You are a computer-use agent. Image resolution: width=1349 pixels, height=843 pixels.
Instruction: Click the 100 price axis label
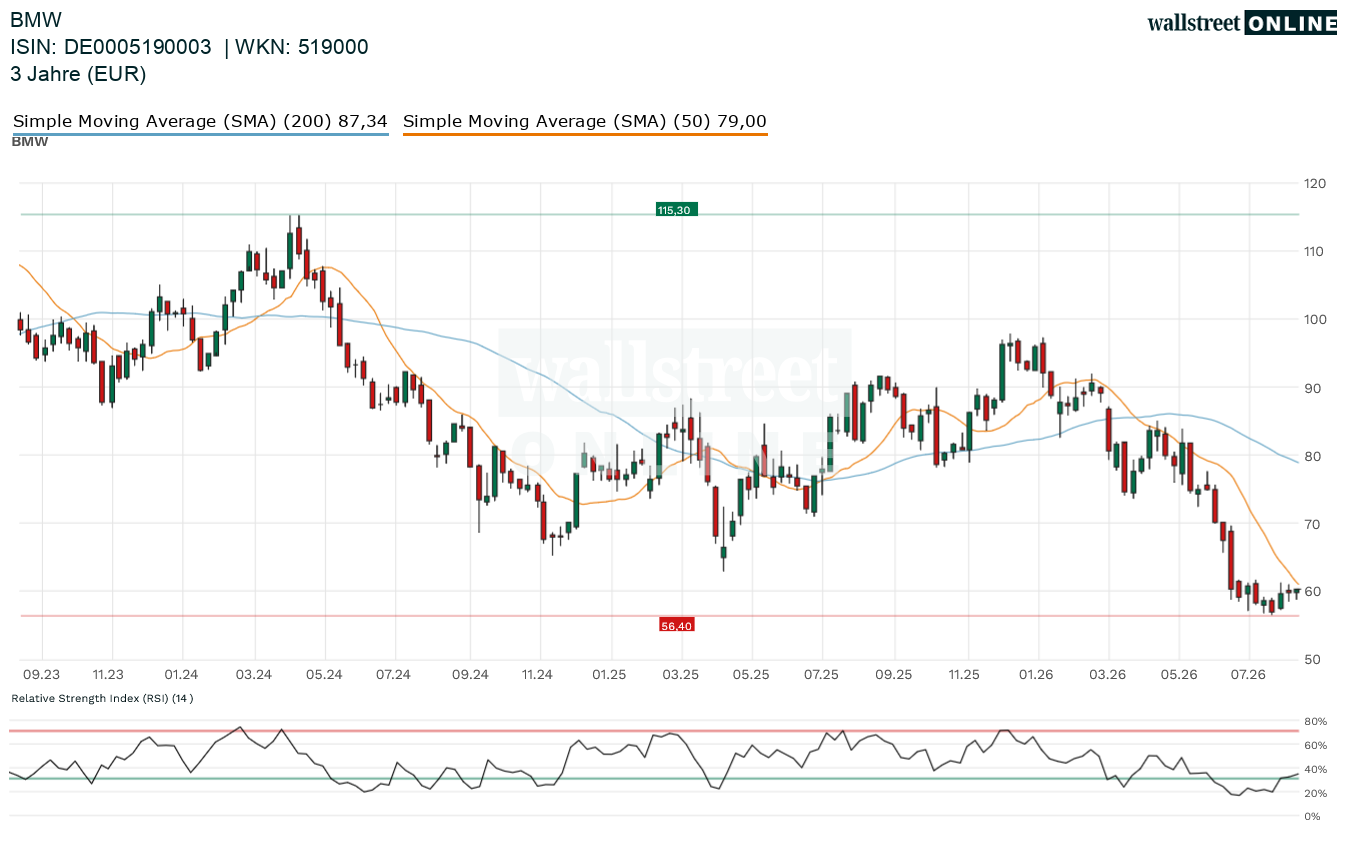pos(1314,319)
